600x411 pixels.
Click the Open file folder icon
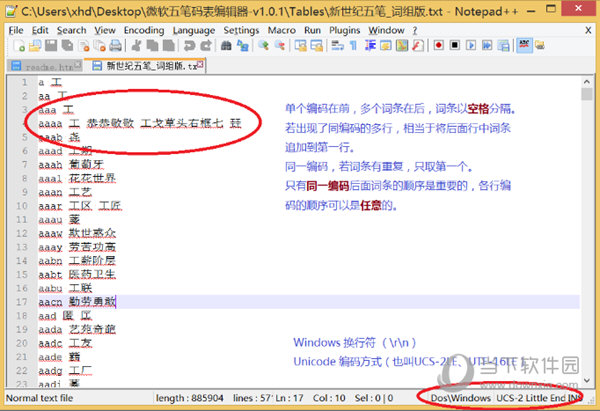click(35, 46)
